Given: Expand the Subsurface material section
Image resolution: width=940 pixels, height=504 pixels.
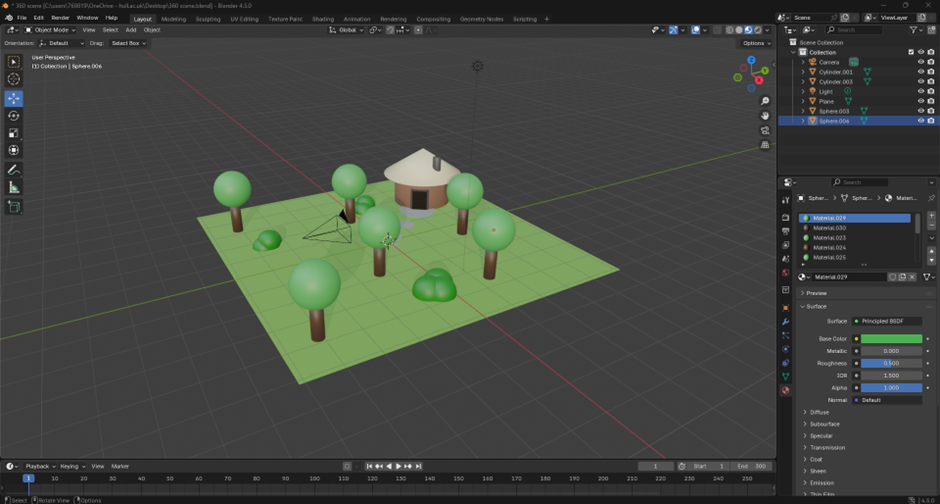Looking at the screenshot, I should click(824, 424).
